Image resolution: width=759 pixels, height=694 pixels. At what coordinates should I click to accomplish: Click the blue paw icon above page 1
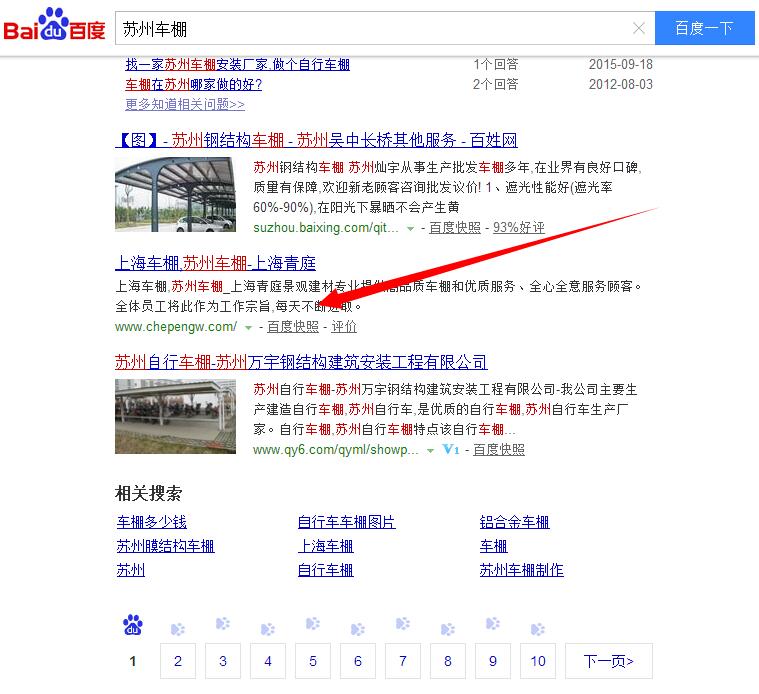pyautogui.click(x=133, y=625)
